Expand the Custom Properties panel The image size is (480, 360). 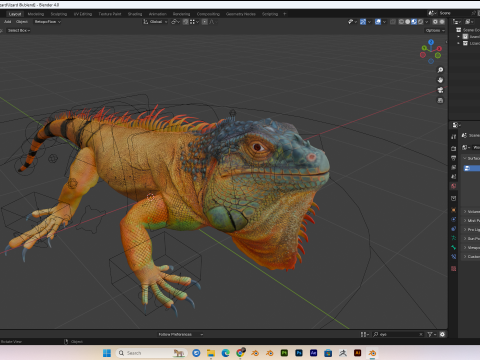[x=471, y=256]
